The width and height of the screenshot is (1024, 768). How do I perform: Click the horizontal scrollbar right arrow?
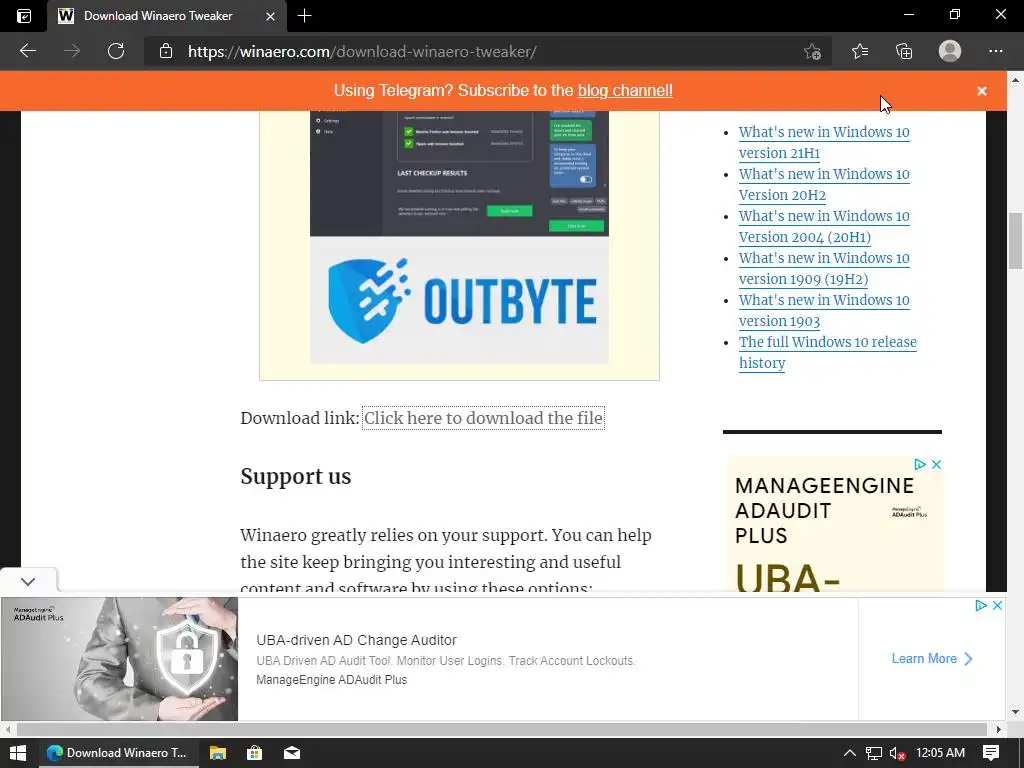pyautogui.click(x=999, y=729)
